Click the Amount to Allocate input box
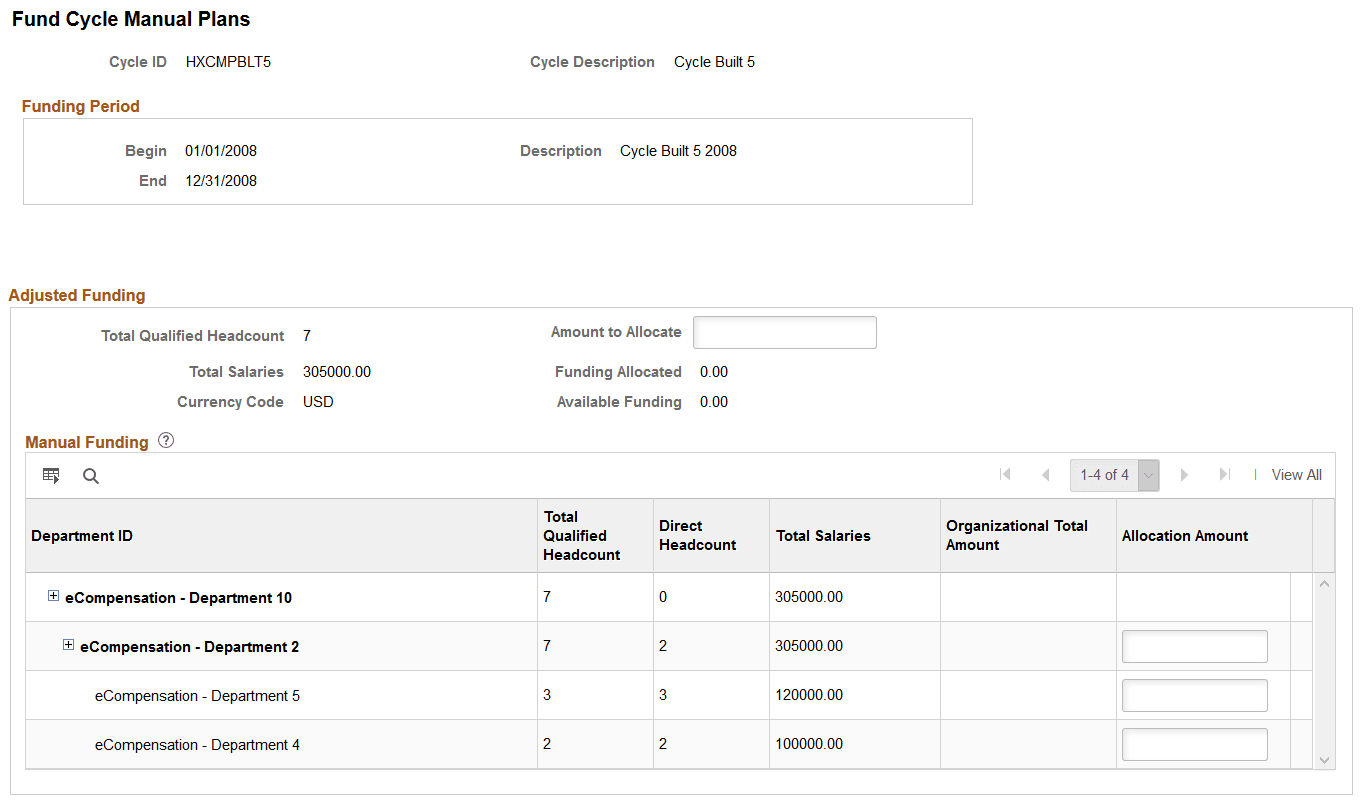Viewport: 1367px width, 811px height. point(784,332)
